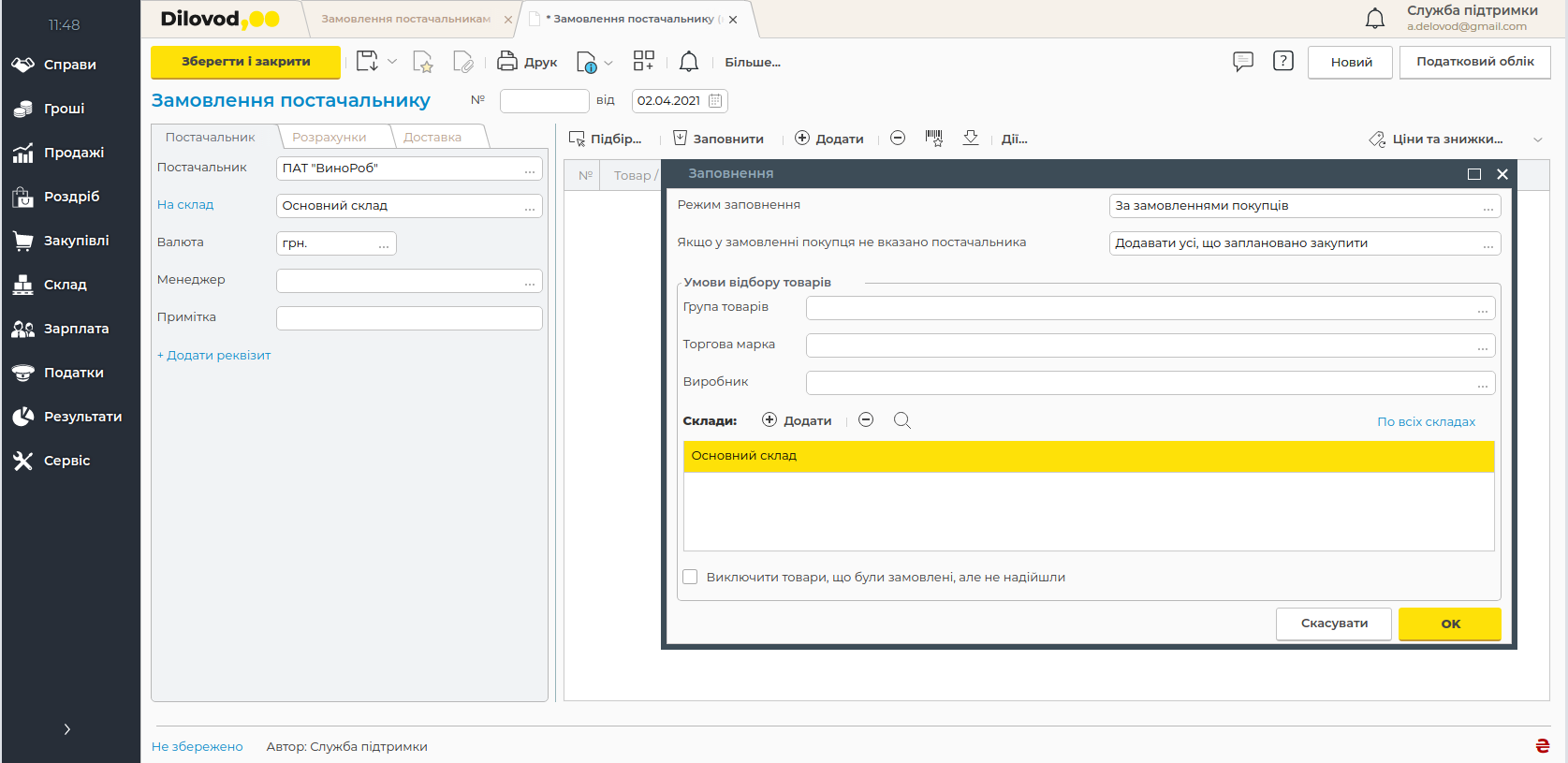Open Група товарів selector
Screen dimensions: 1568x763
click(1482, 308)
